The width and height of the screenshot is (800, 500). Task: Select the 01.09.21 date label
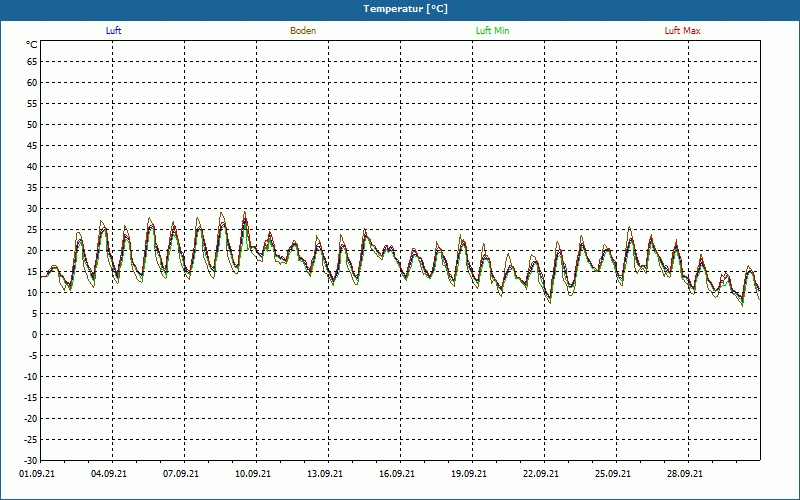point(37,474)
